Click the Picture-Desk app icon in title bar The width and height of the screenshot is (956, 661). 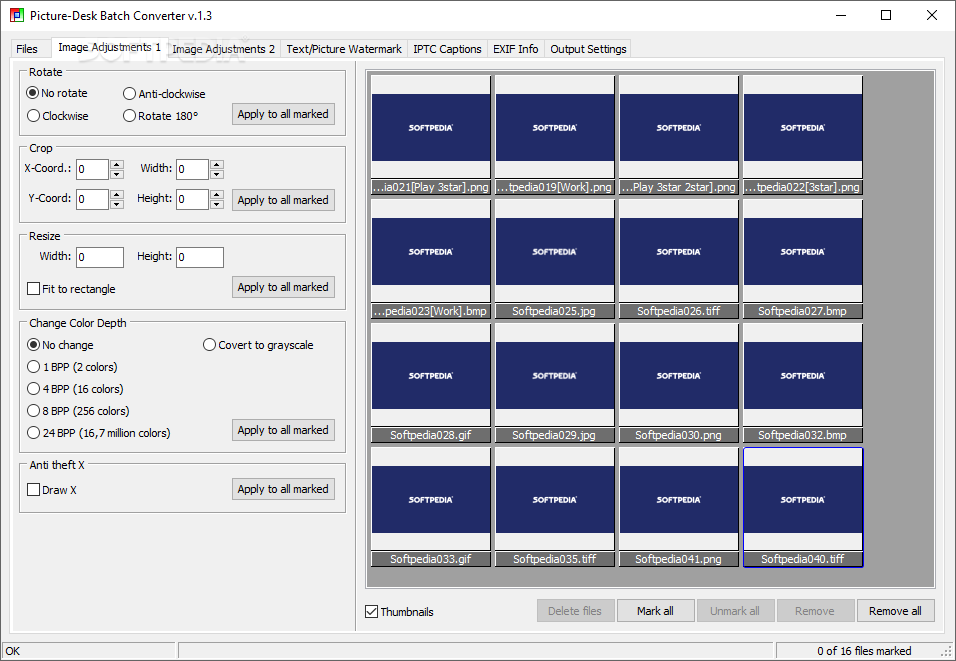(17, 15)
